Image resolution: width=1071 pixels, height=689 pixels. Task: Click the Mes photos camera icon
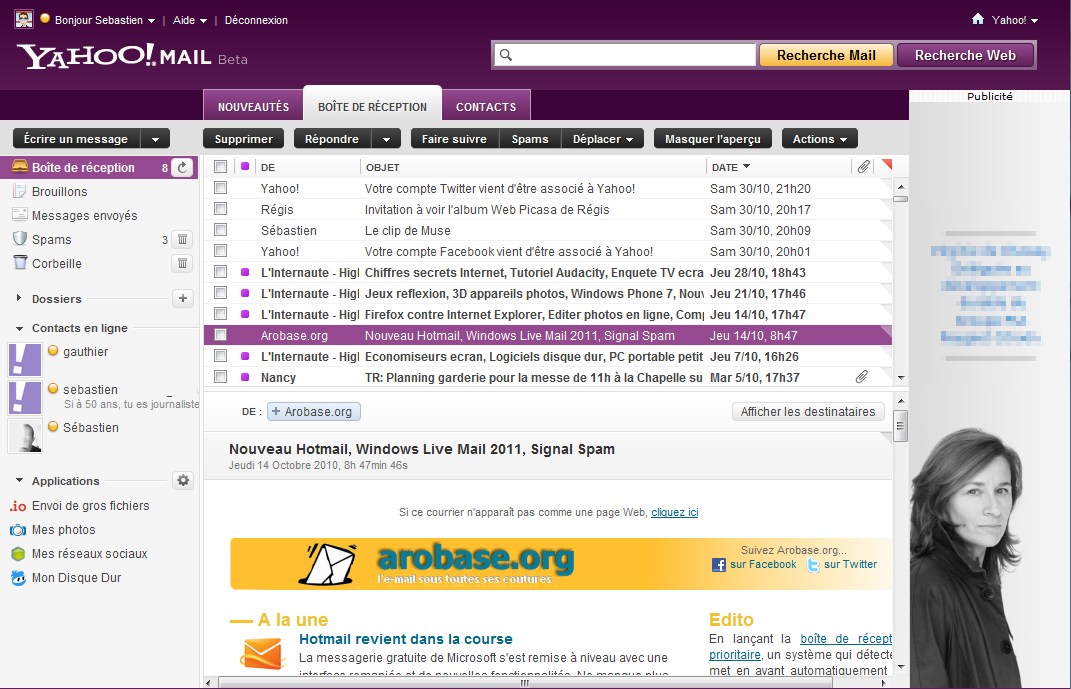18,530
